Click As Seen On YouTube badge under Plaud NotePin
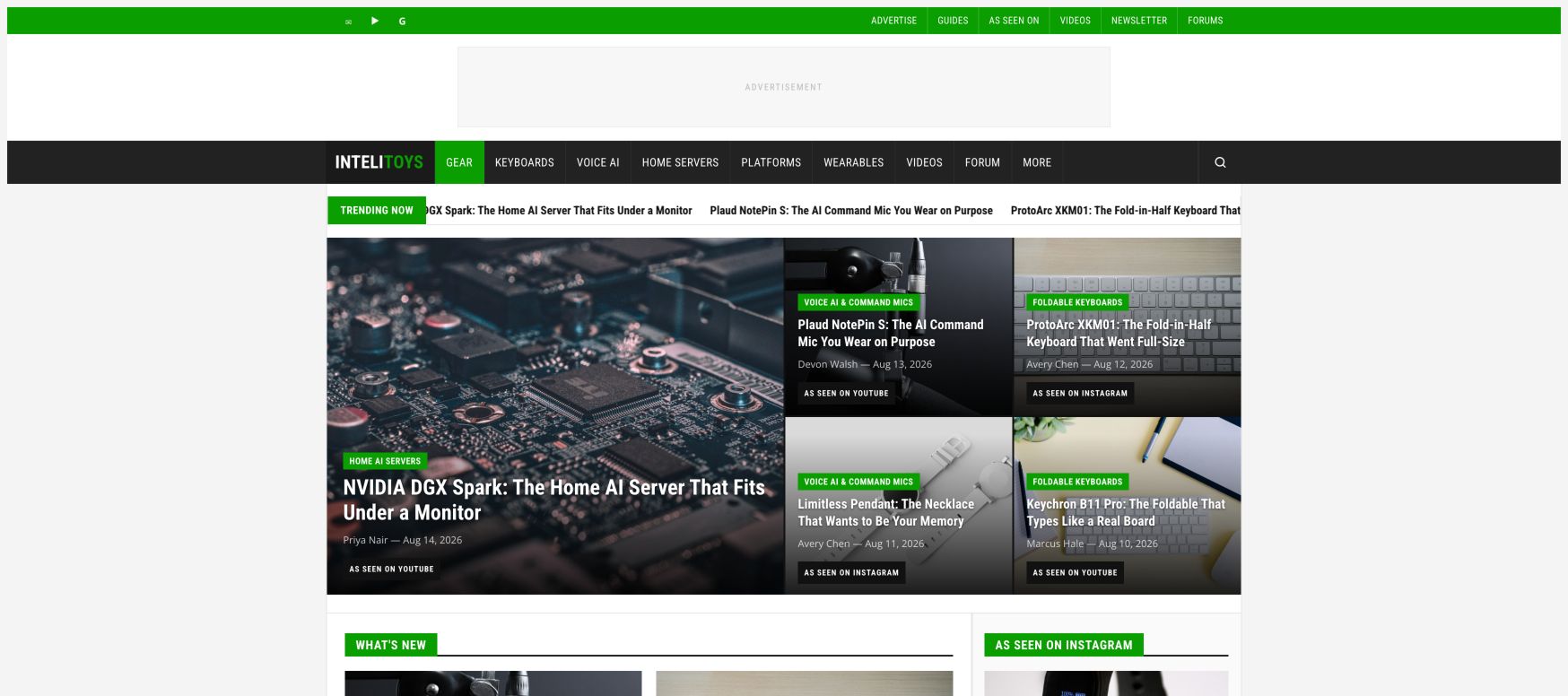1568x696 pixels. coord(846,393)
